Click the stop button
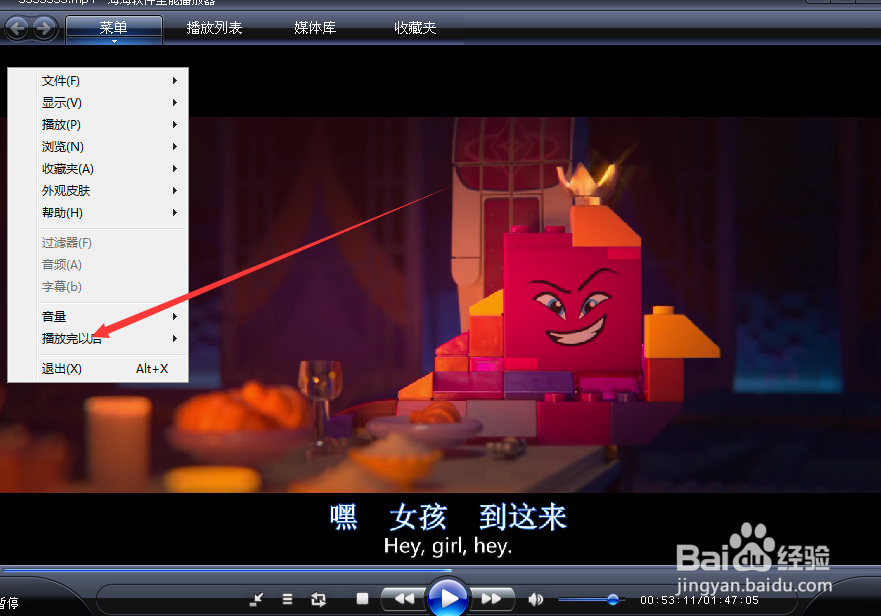Screen dimensions: 881x616 click(x=362, y=599)
